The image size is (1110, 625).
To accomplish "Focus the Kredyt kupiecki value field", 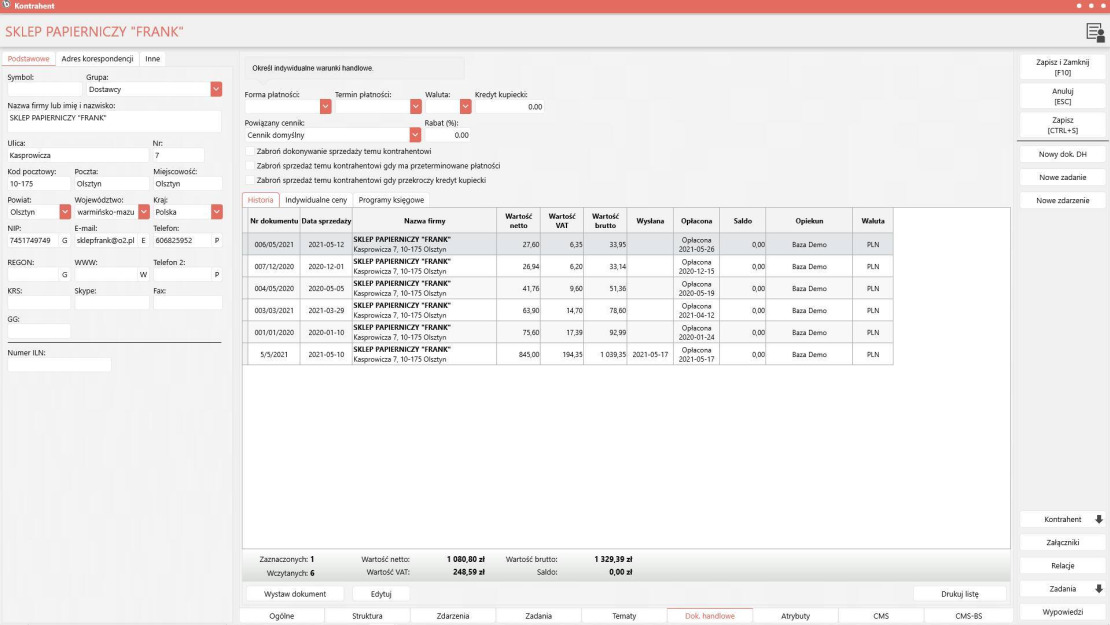I will (509, 107).
